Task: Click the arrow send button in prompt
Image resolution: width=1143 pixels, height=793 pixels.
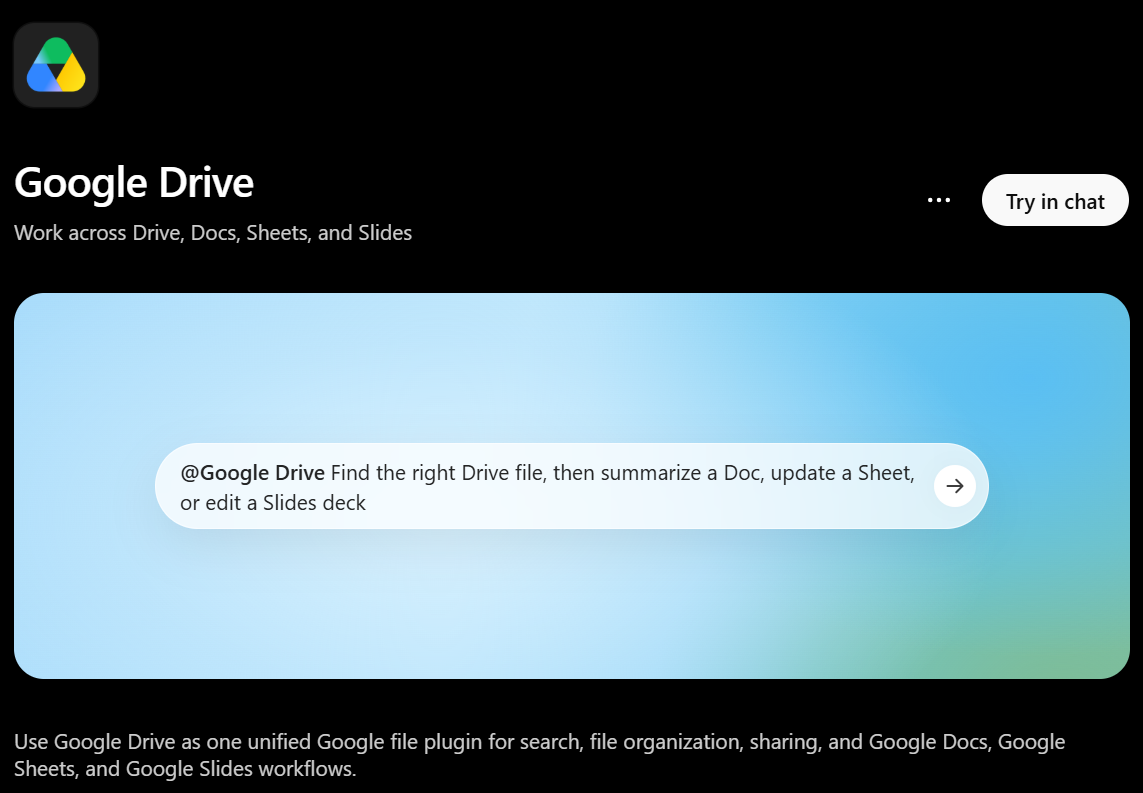Action: pyautogui.click(x=954, y=486)
